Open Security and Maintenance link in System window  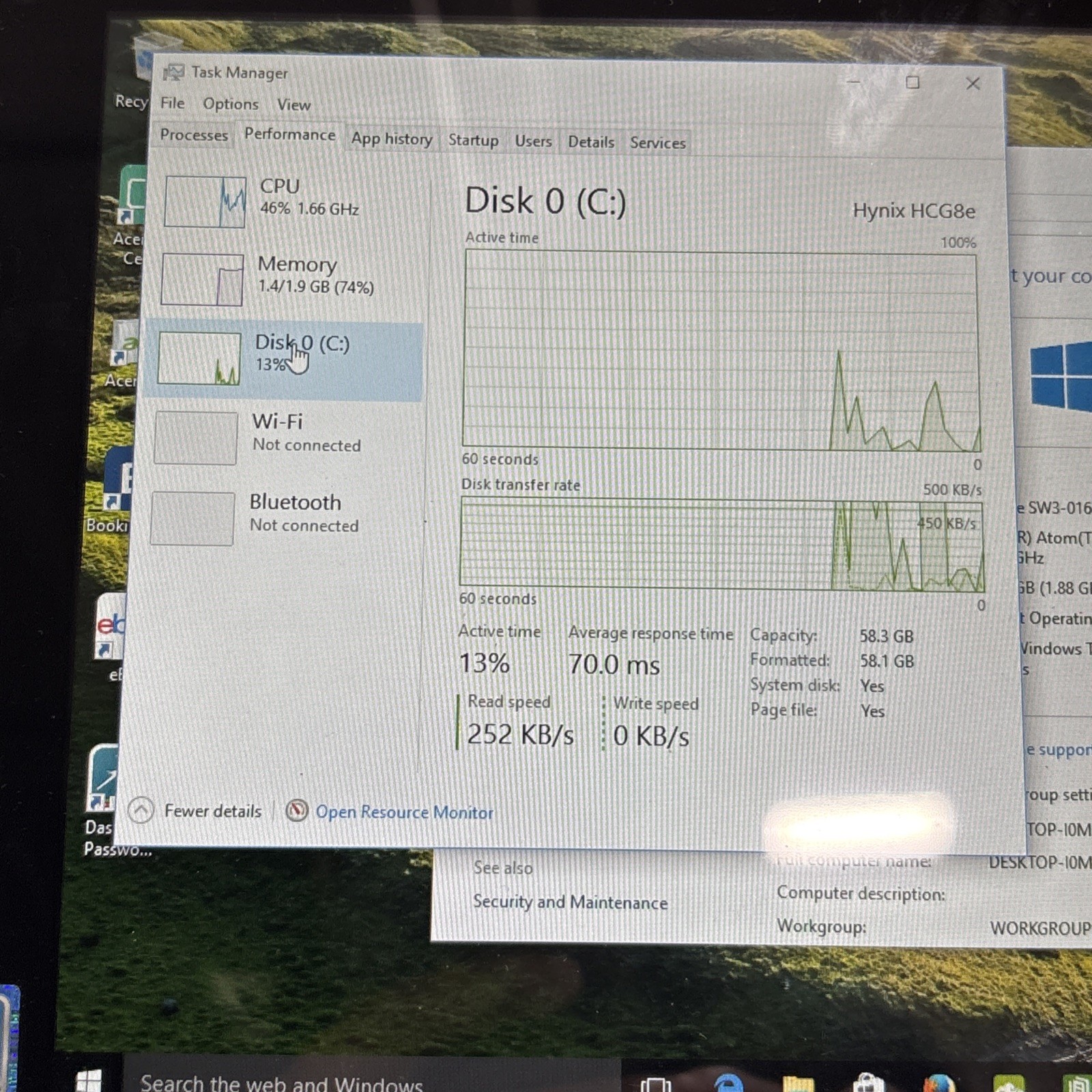pos(570,902)
